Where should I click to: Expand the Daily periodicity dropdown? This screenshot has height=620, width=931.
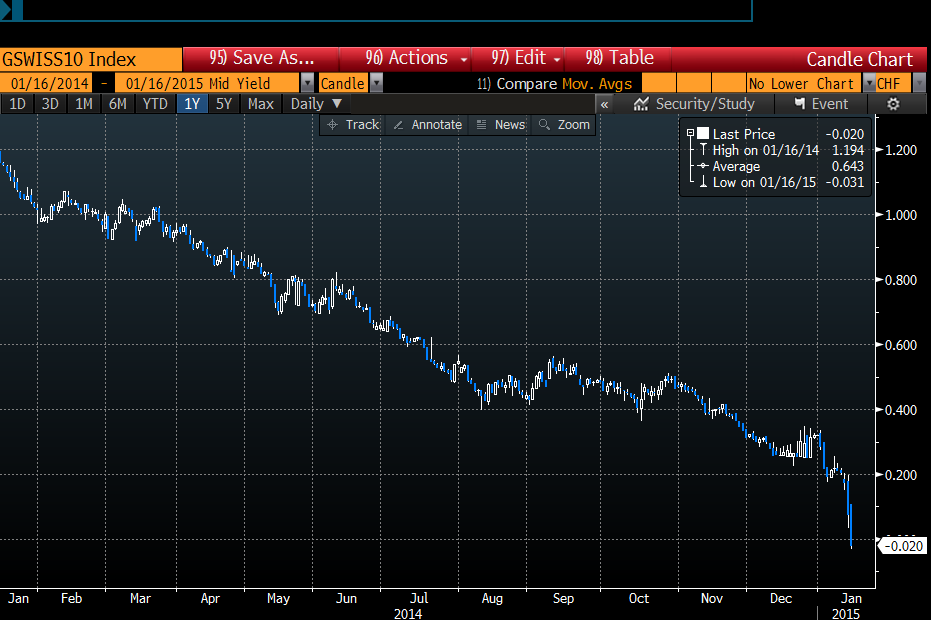(x=315, y=104)
